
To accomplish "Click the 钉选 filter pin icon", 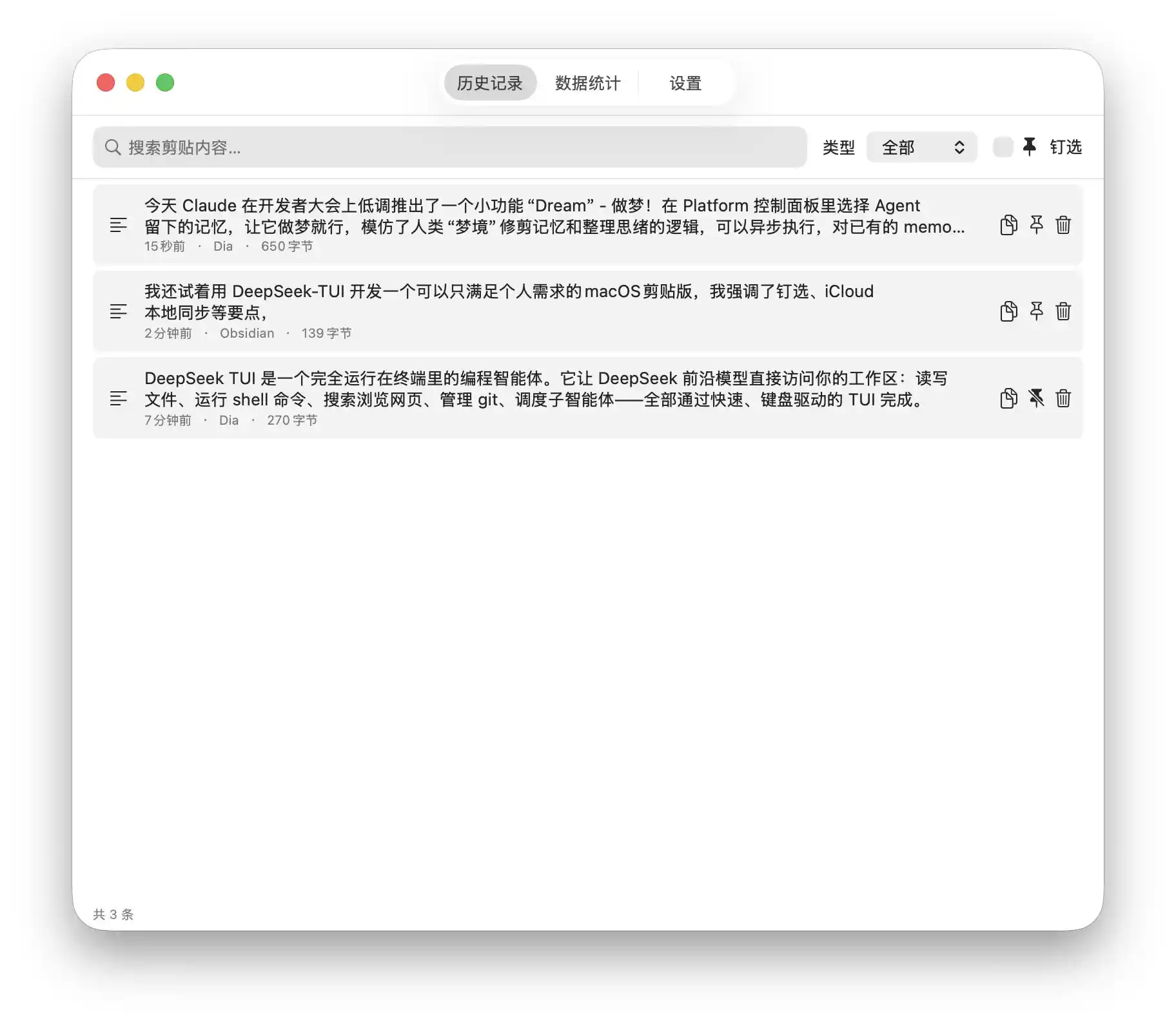I will (1030, 147).
